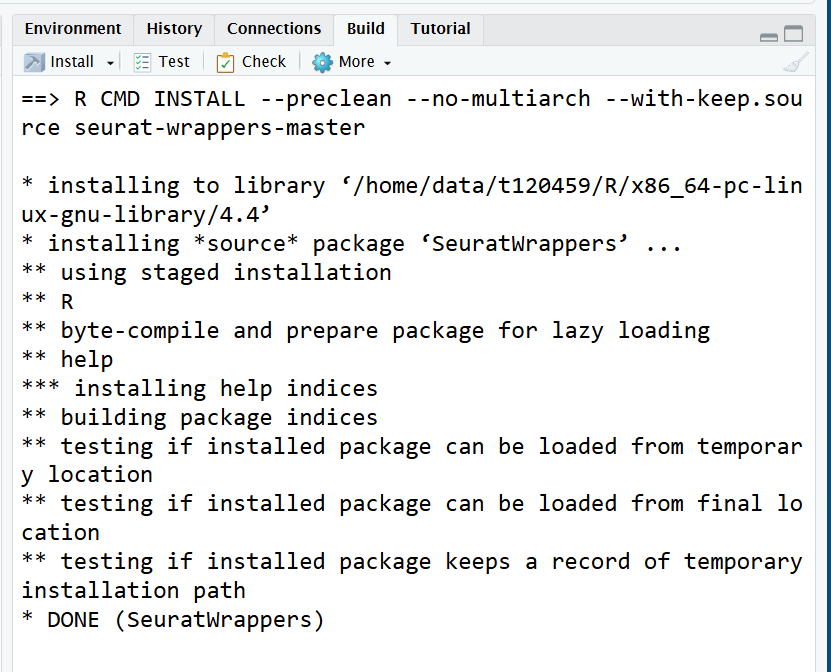Switch to the Environment tab

point(73,29)
